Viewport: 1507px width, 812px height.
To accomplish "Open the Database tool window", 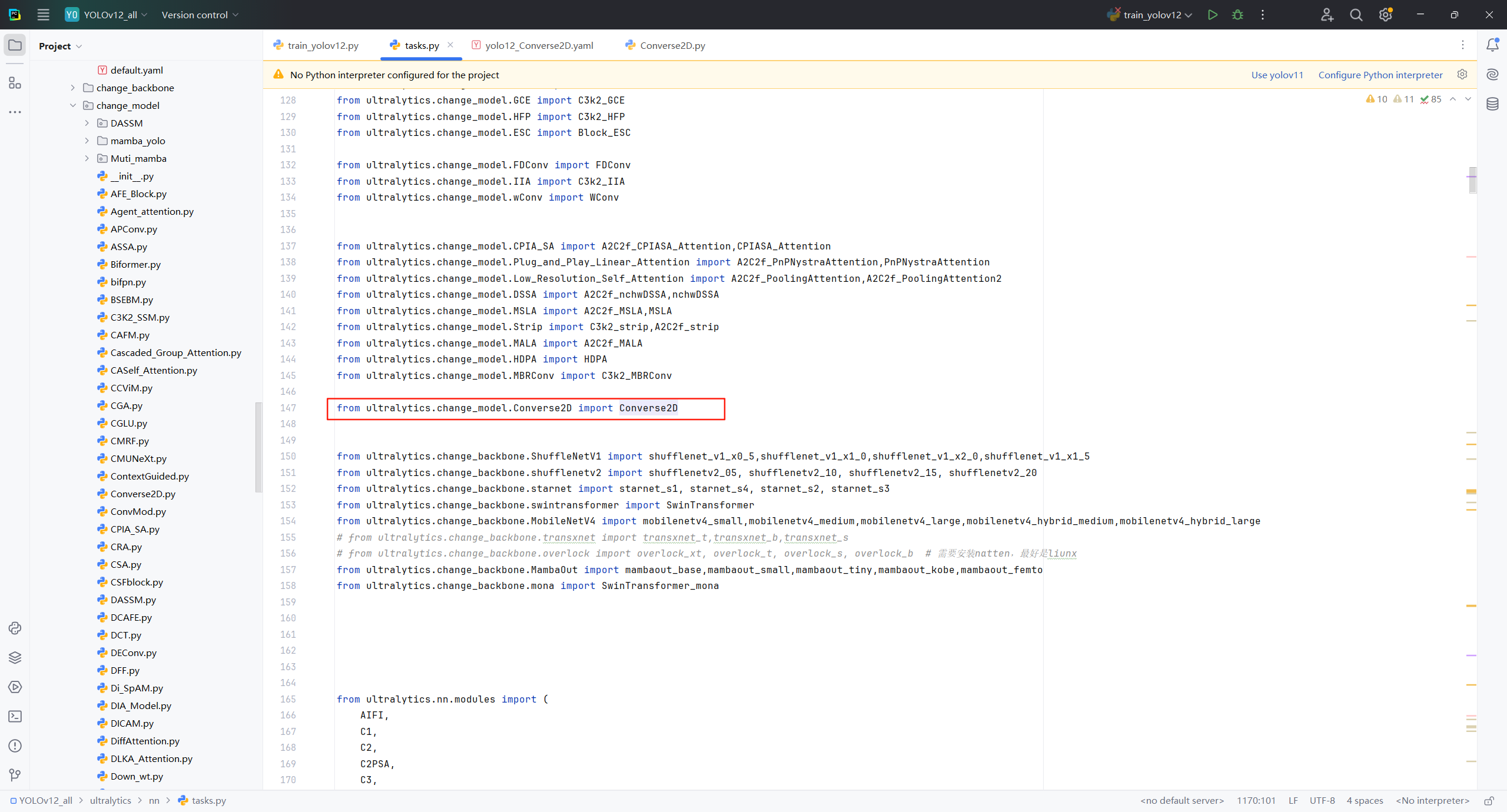I will point(1492,104).
